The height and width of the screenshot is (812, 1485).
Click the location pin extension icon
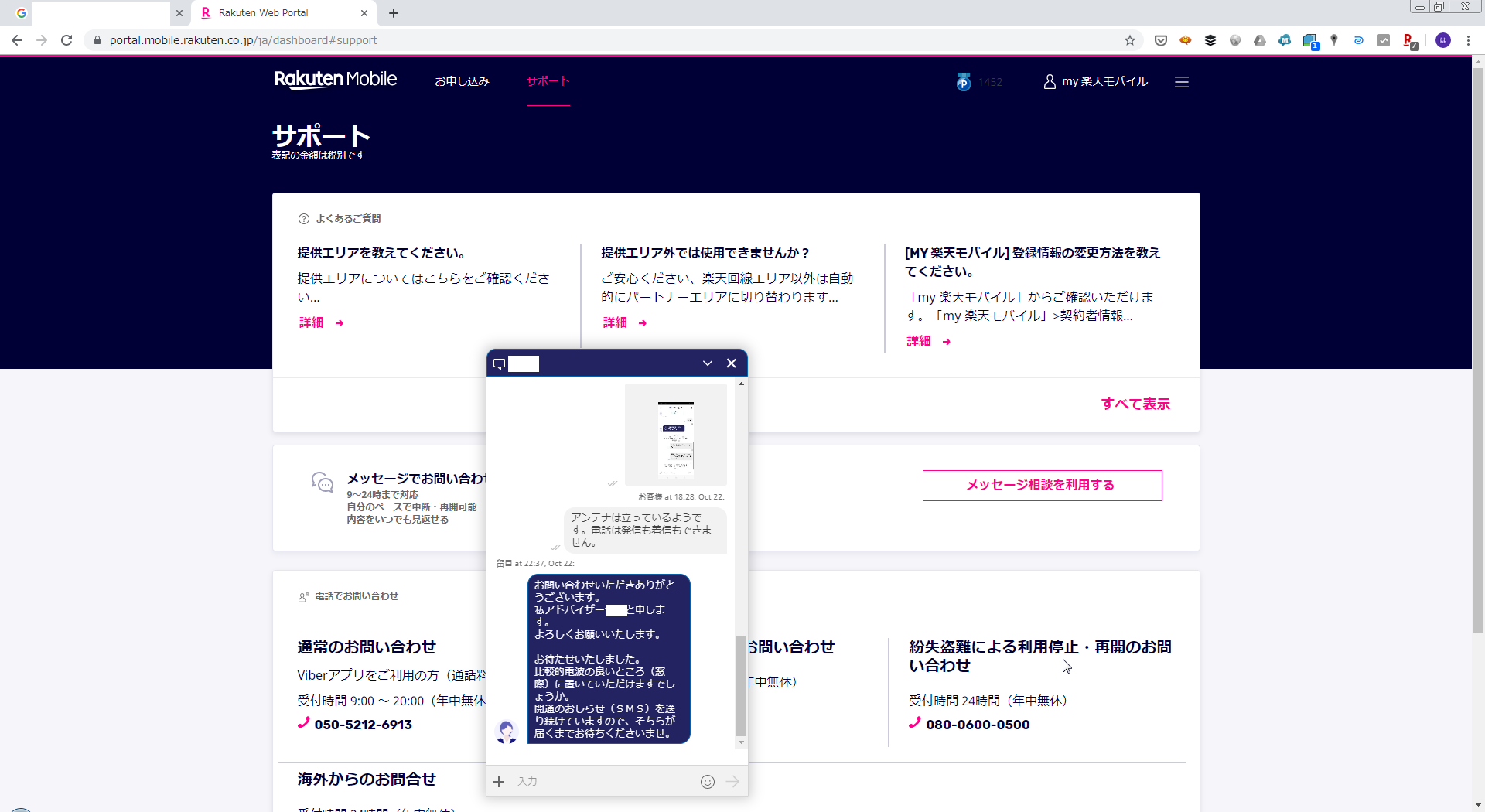pyautogui.click(x=1334, y=40)
